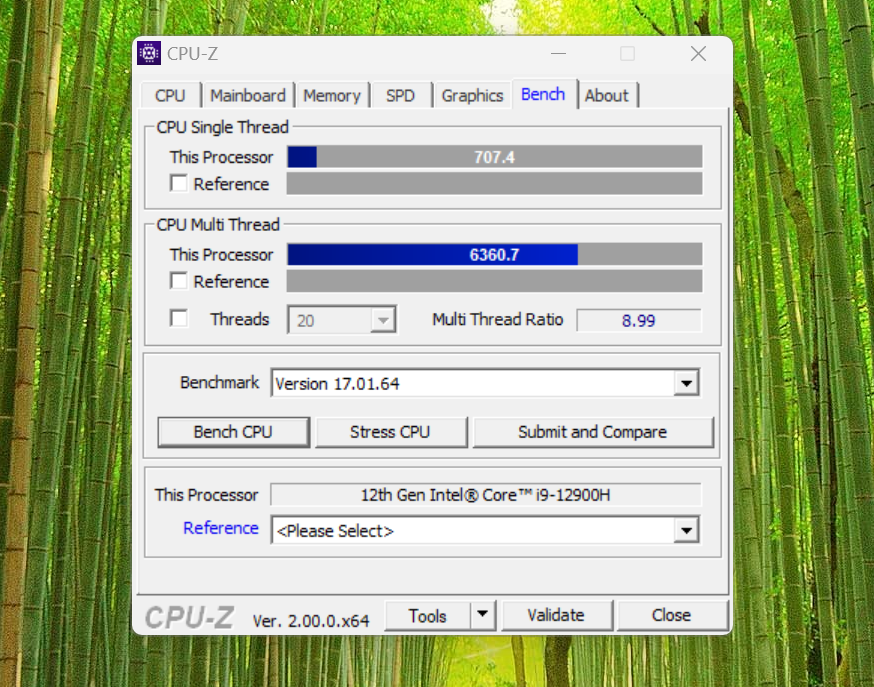Open the CPU tab
The image size is (874, 687).
click(x=171, y=95)
